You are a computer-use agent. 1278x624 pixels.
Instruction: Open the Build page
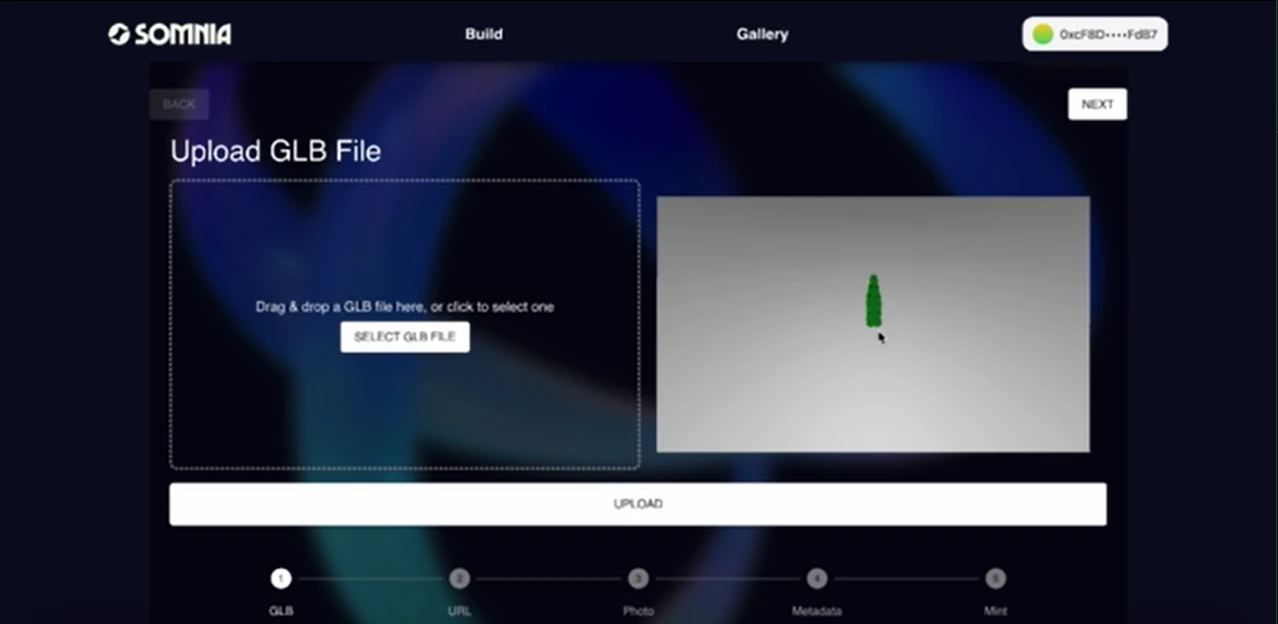pyautogui.click(x=483, y=34)
